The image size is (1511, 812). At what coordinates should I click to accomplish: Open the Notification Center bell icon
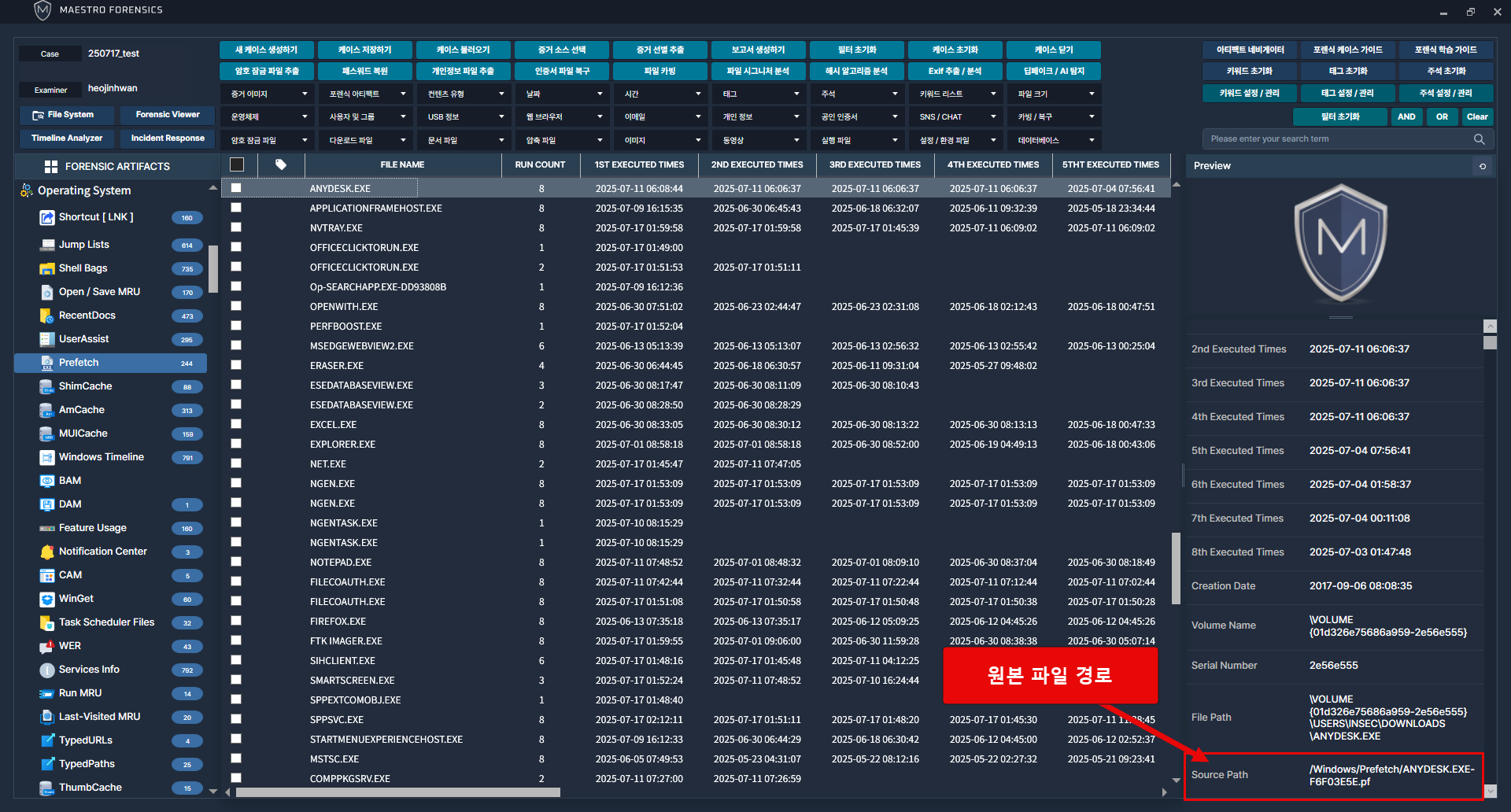point(47,552)
